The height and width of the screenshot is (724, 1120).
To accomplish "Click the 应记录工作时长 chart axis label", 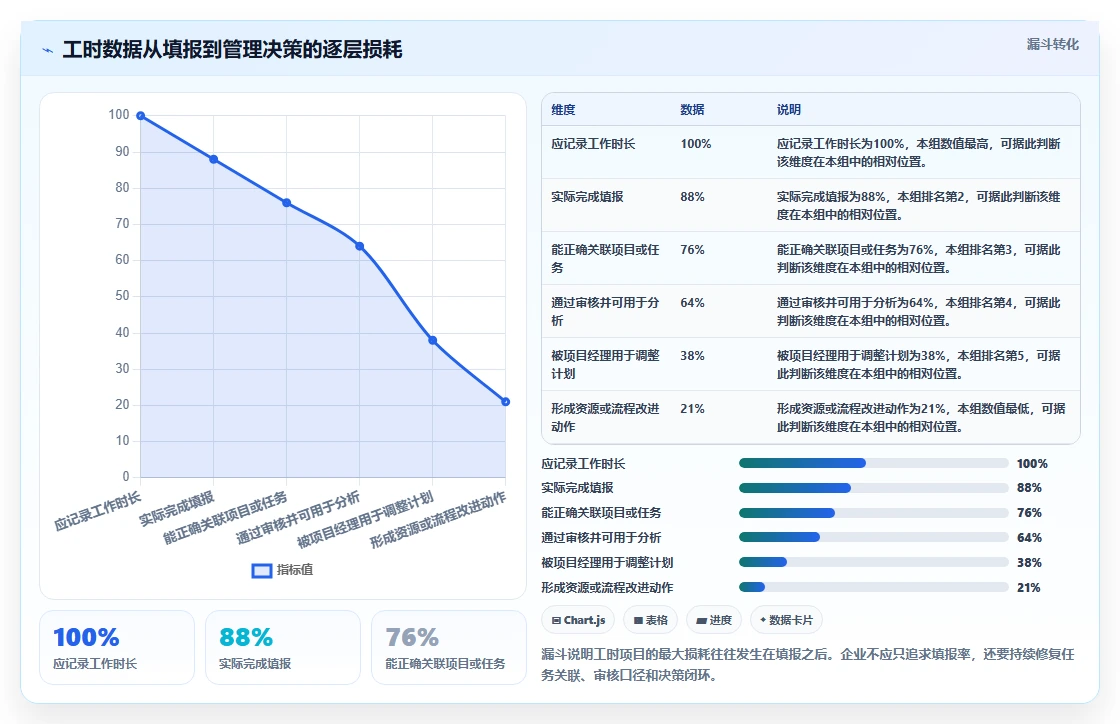I will (98, 511).
